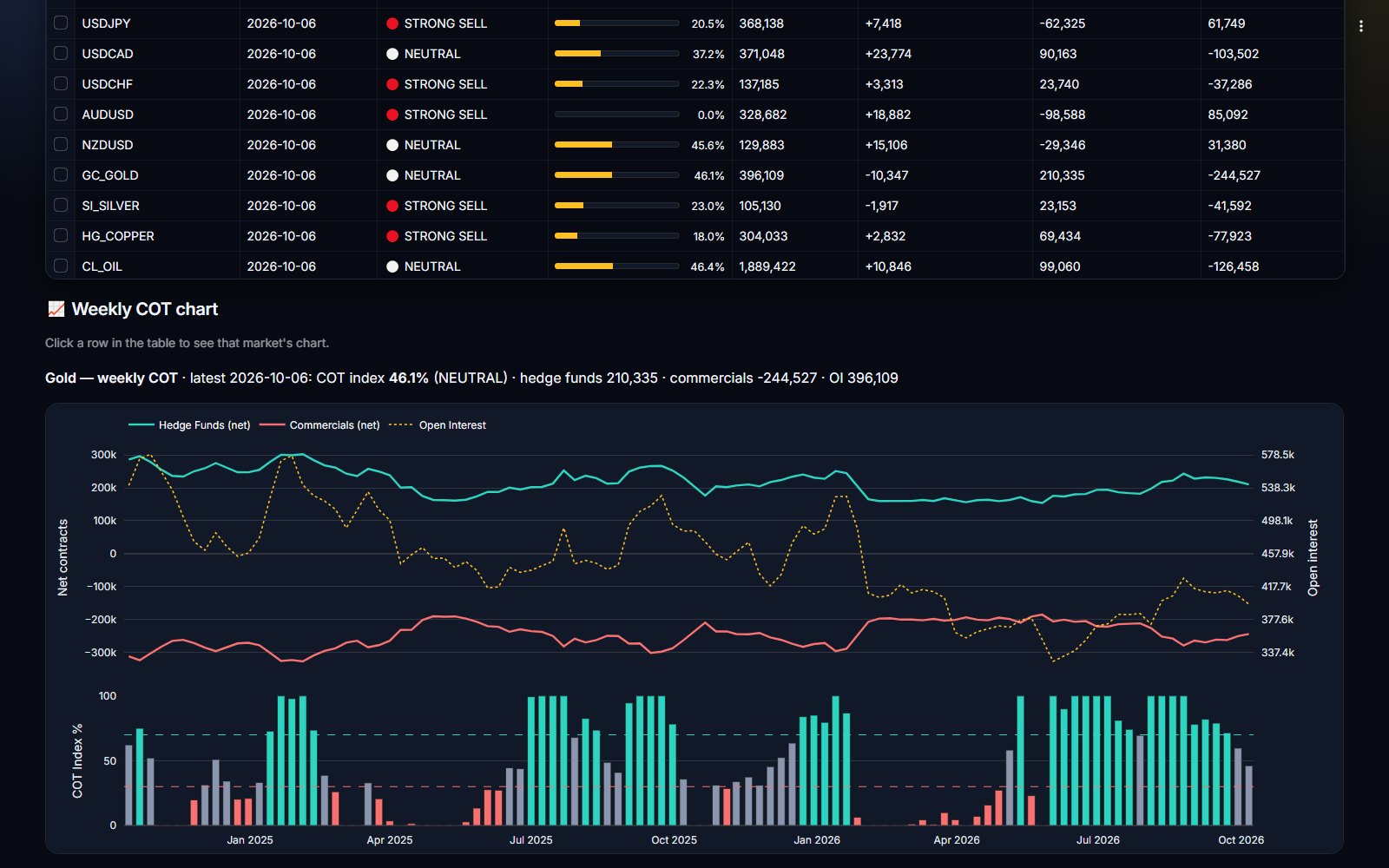
Task: Click Gold — weekly COT summary line
Action: [x=471, y=378]
